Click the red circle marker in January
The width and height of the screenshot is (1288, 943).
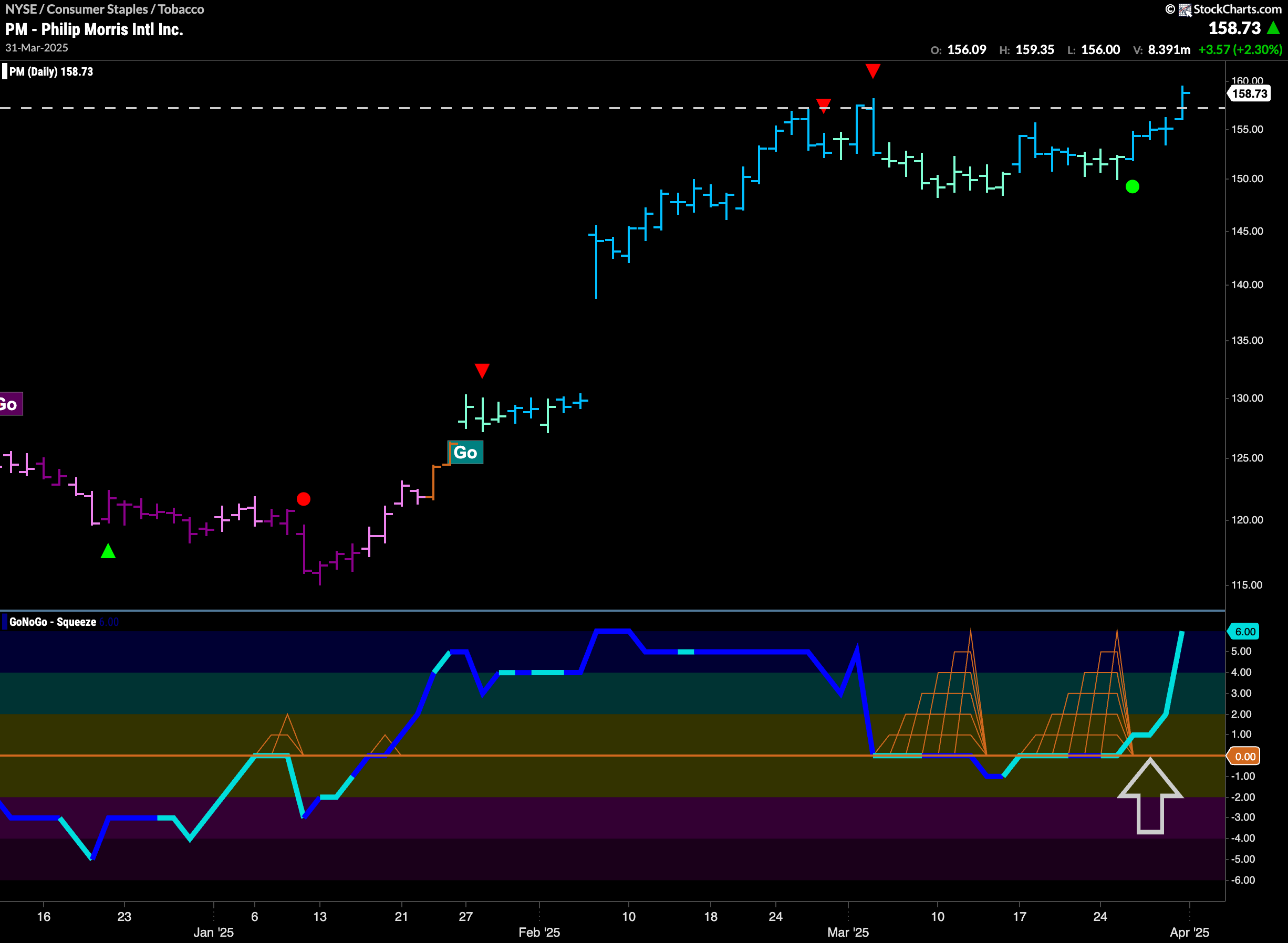pyautogui.click(x=304, y=499)
